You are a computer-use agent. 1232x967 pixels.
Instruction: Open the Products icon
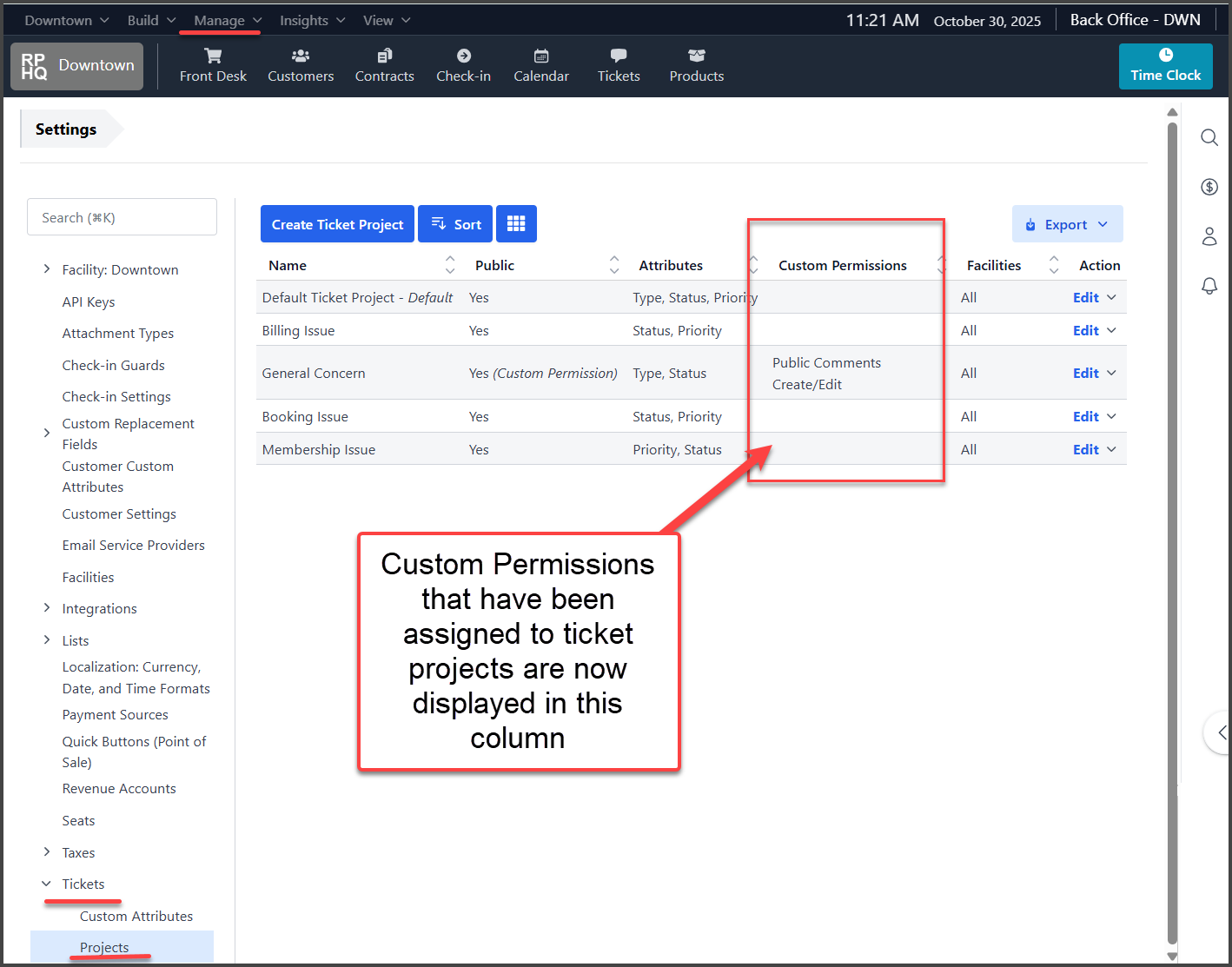(696, 56)
